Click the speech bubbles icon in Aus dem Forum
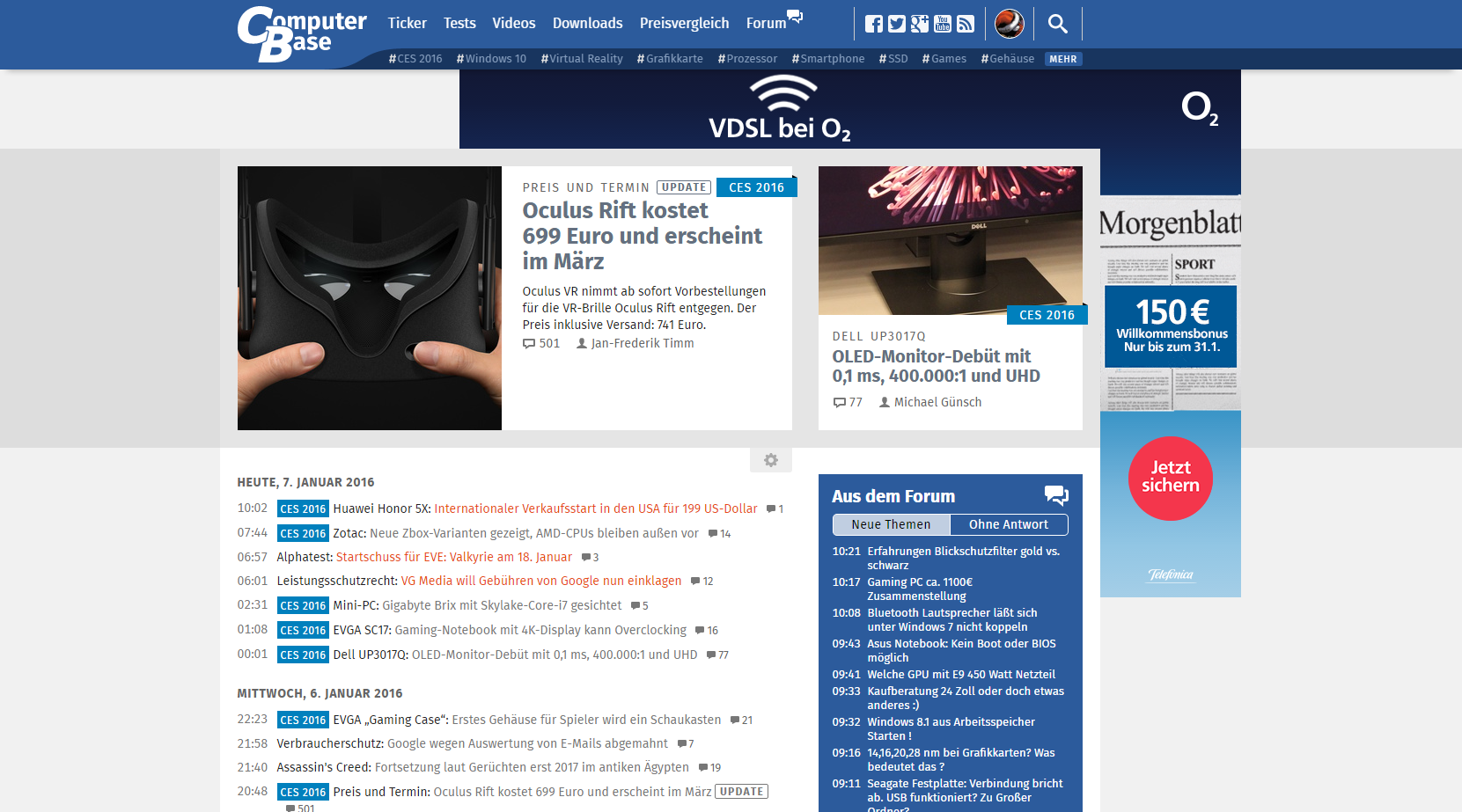The width and height of the screenshot is (1462, 812). 1056,495
